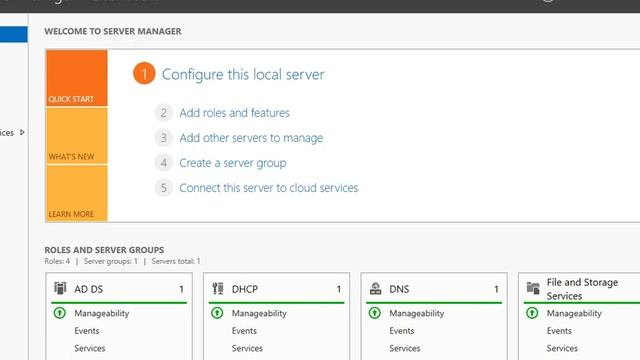This screenshot has width=640, height=360.
Task: Click step 5 number circle
Action: [x=163, y=188]
